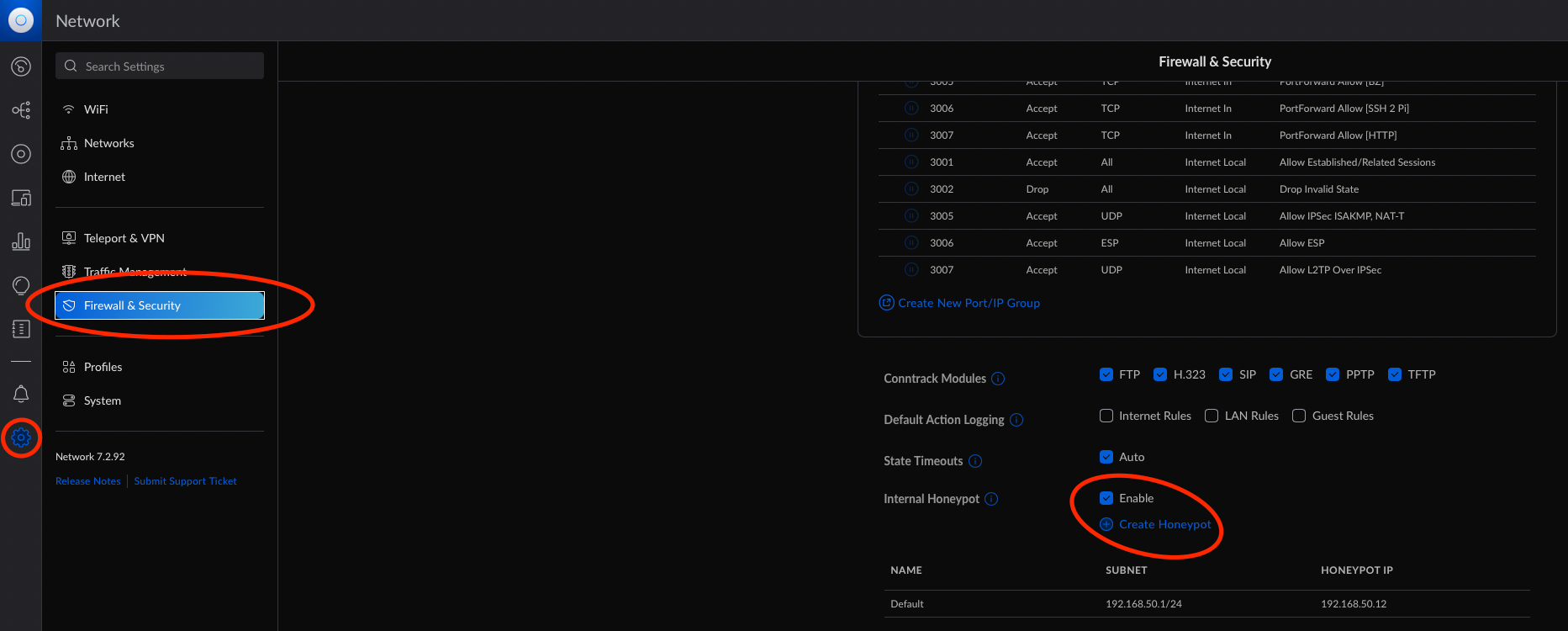Click the Search Settings field
Image resolution: width=1568 pixels, height=631 pixels.
pos(160,66)
